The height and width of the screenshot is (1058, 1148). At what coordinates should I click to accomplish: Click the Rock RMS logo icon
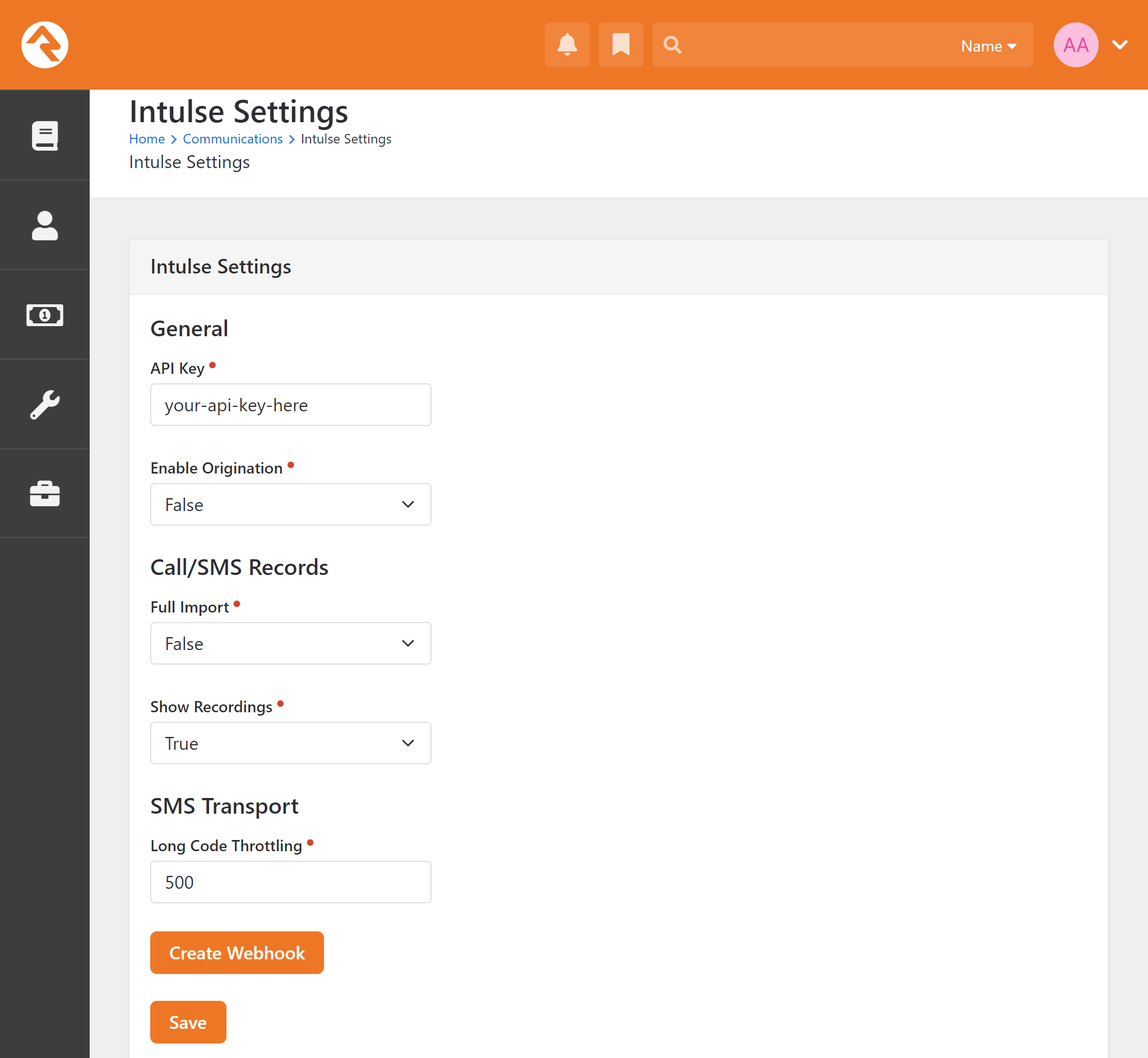click(x=45, y=45)
